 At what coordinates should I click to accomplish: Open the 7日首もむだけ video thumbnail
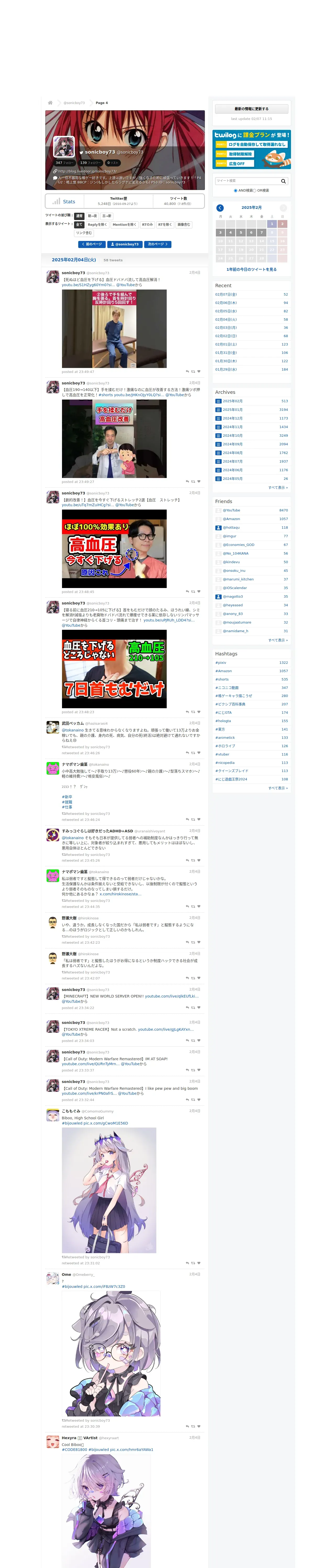click(x=114, y=670)
